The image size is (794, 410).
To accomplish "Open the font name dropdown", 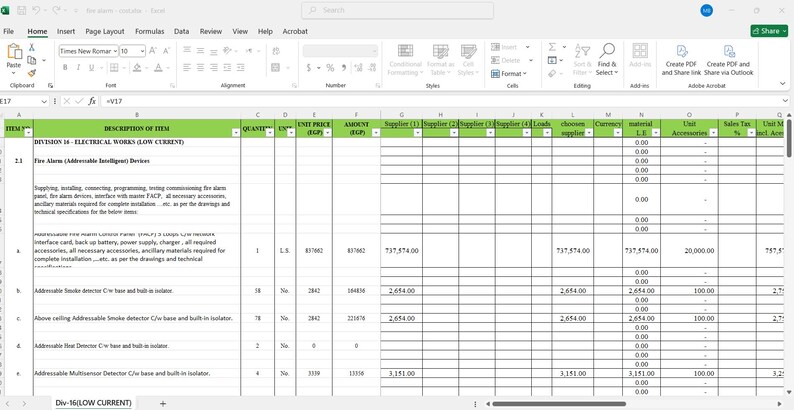I will 115,51.
